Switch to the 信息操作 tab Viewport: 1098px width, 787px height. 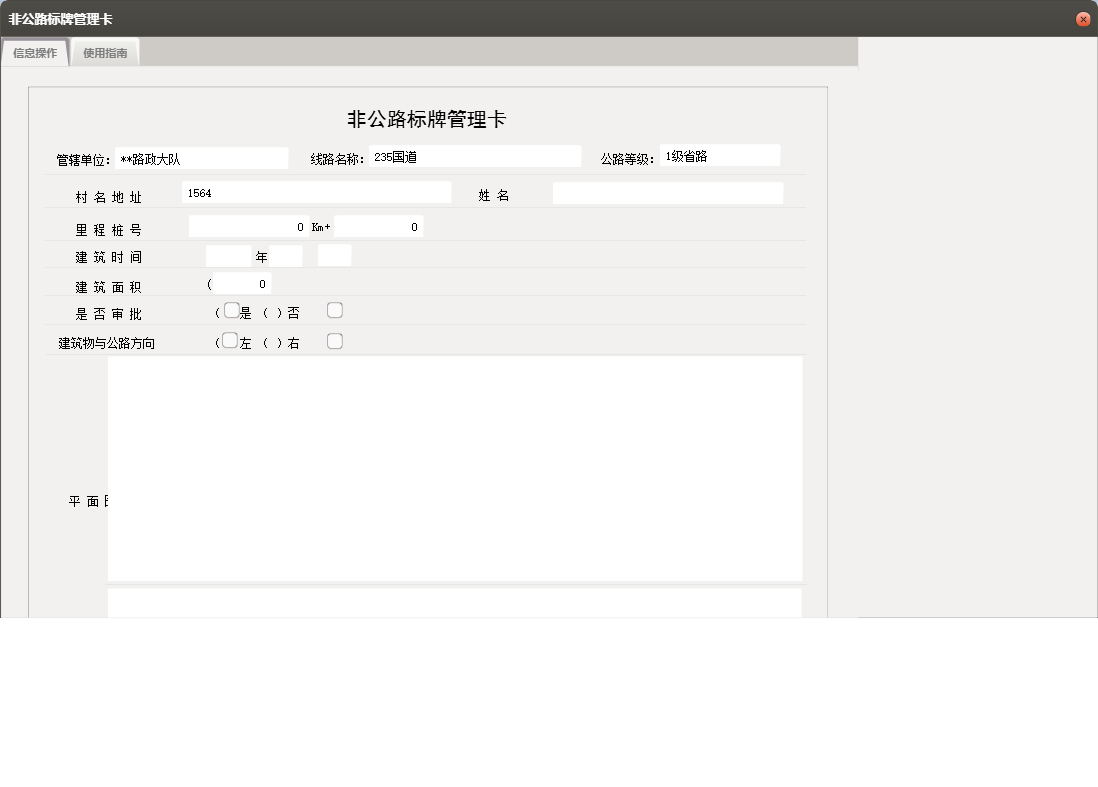pos(34,52)
